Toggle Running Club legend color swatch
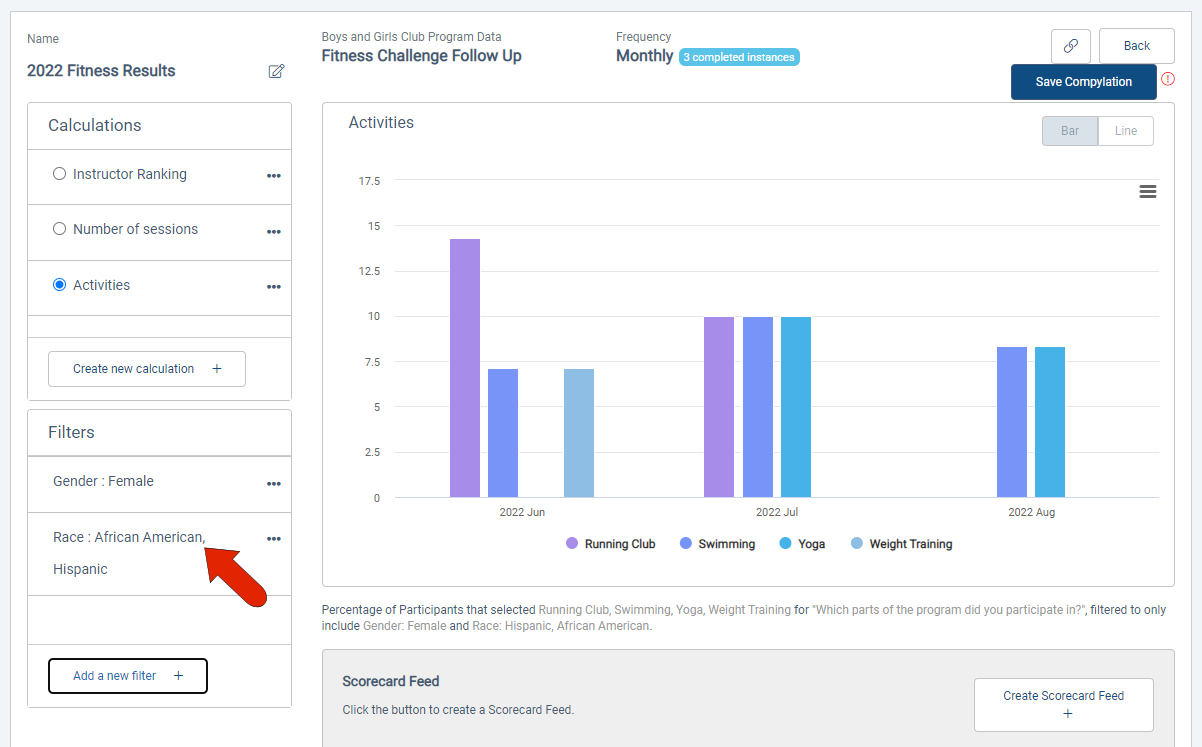Screen dimensions: 1202x747 tap(572, 544)
